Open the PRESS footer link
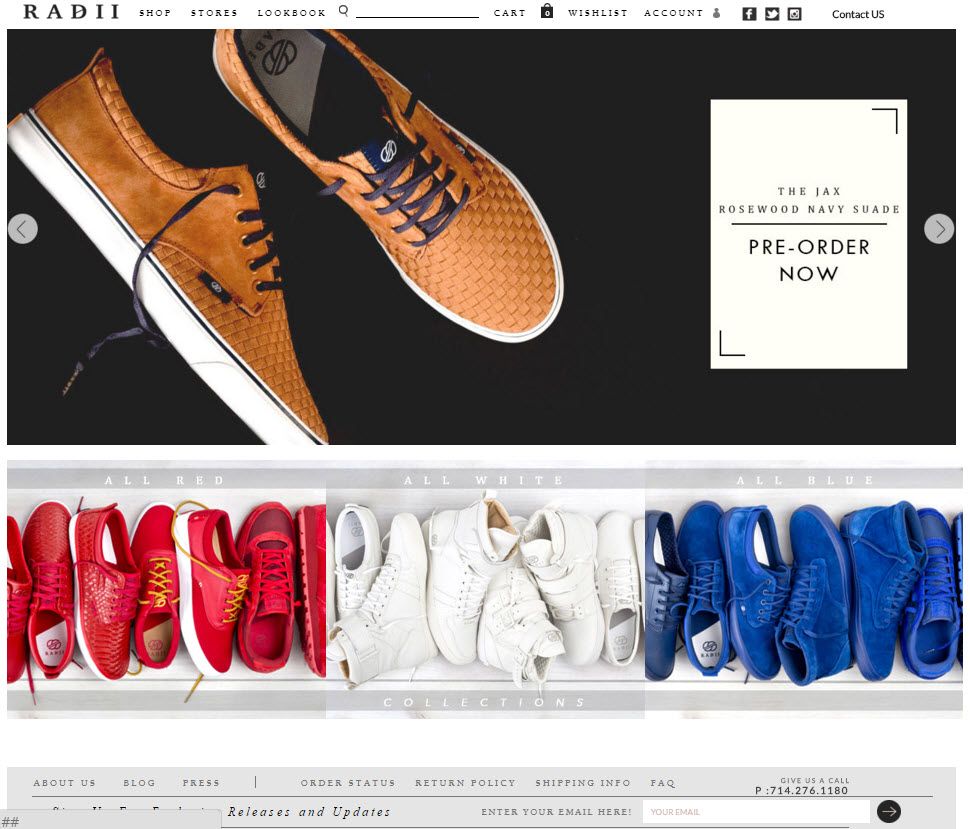The image size is (970, 829). [201, 783]
